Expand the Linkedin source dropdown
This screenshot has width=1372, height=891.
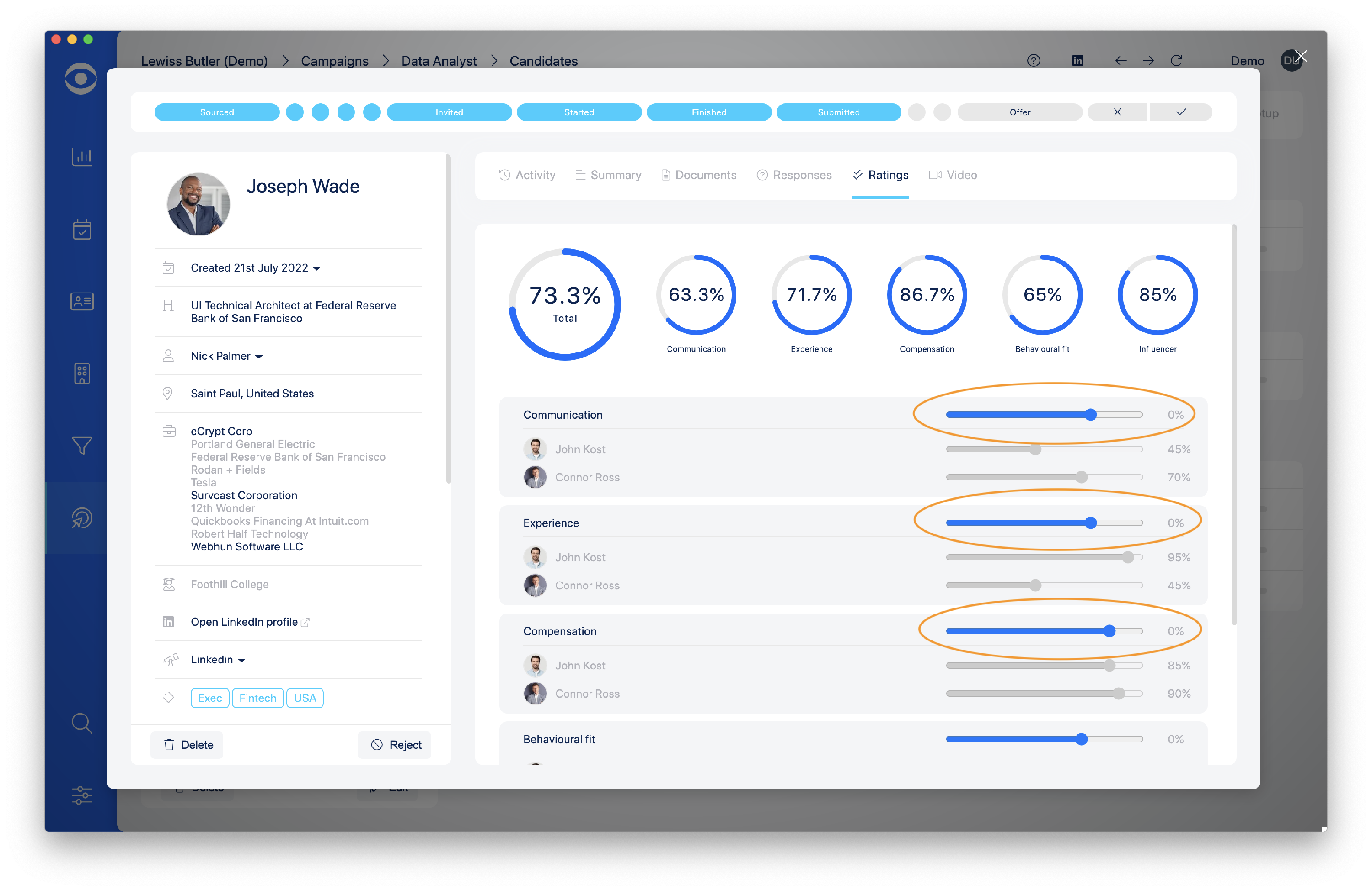pyautogui.click(x=217, y=659)
